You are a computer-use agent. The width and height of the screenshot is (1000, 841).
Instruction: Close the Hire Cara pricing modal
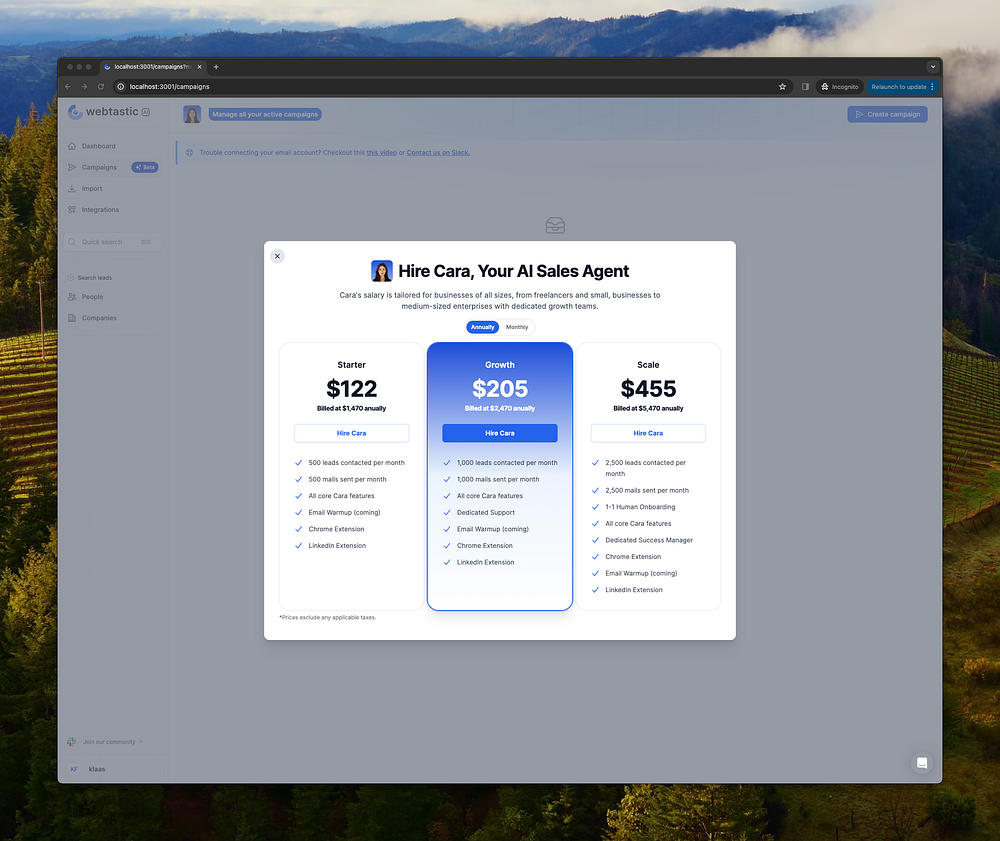[x=277, y=256]
